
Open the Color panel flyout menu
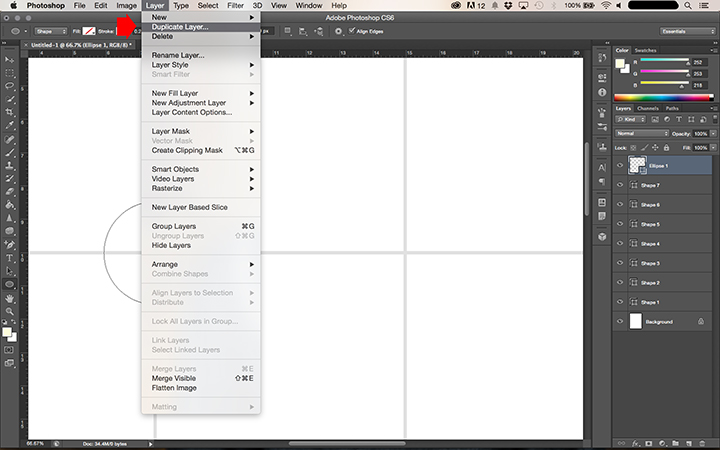click(x=714, y=50)
